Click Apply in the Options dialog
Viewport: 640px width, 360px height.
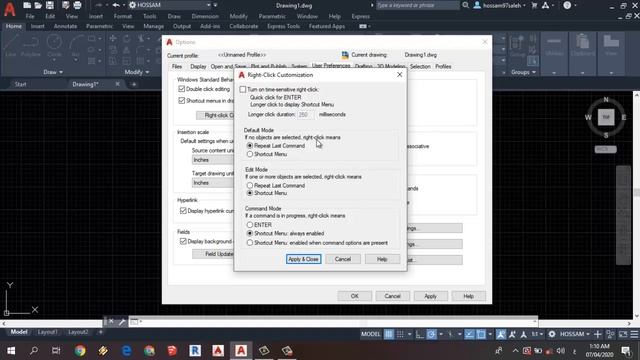(x=430, y=296)
